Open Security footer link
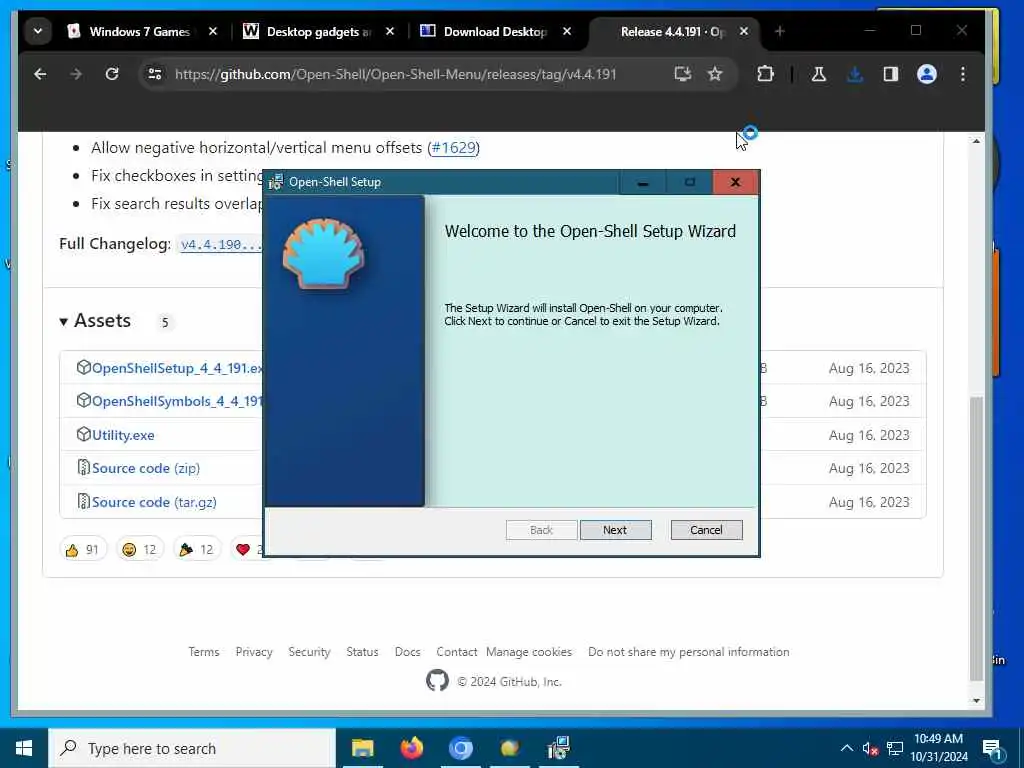The width and height of the screenshot is (1024, 768). (310, 652)
